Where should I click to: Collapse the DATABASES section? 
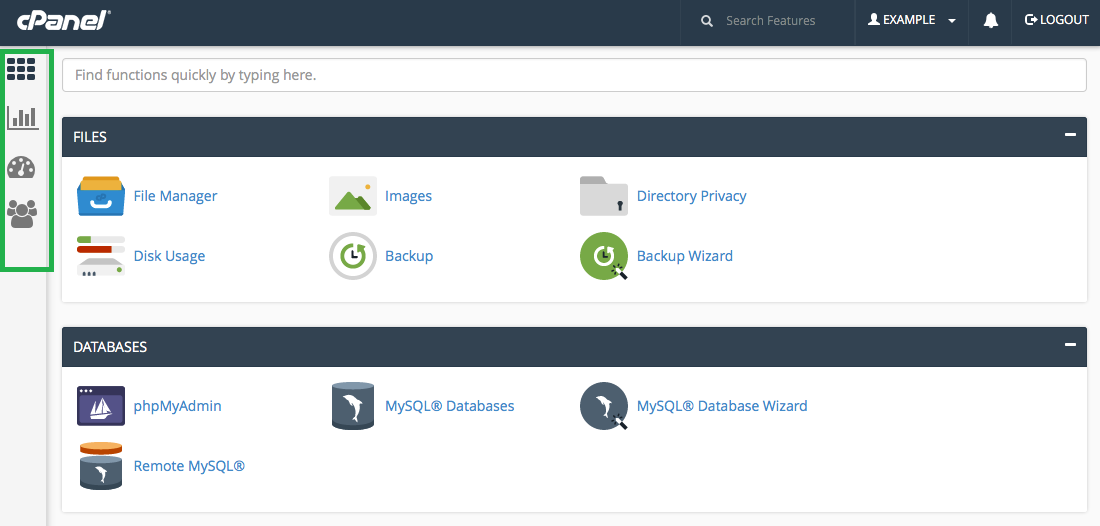[1070, 344]
